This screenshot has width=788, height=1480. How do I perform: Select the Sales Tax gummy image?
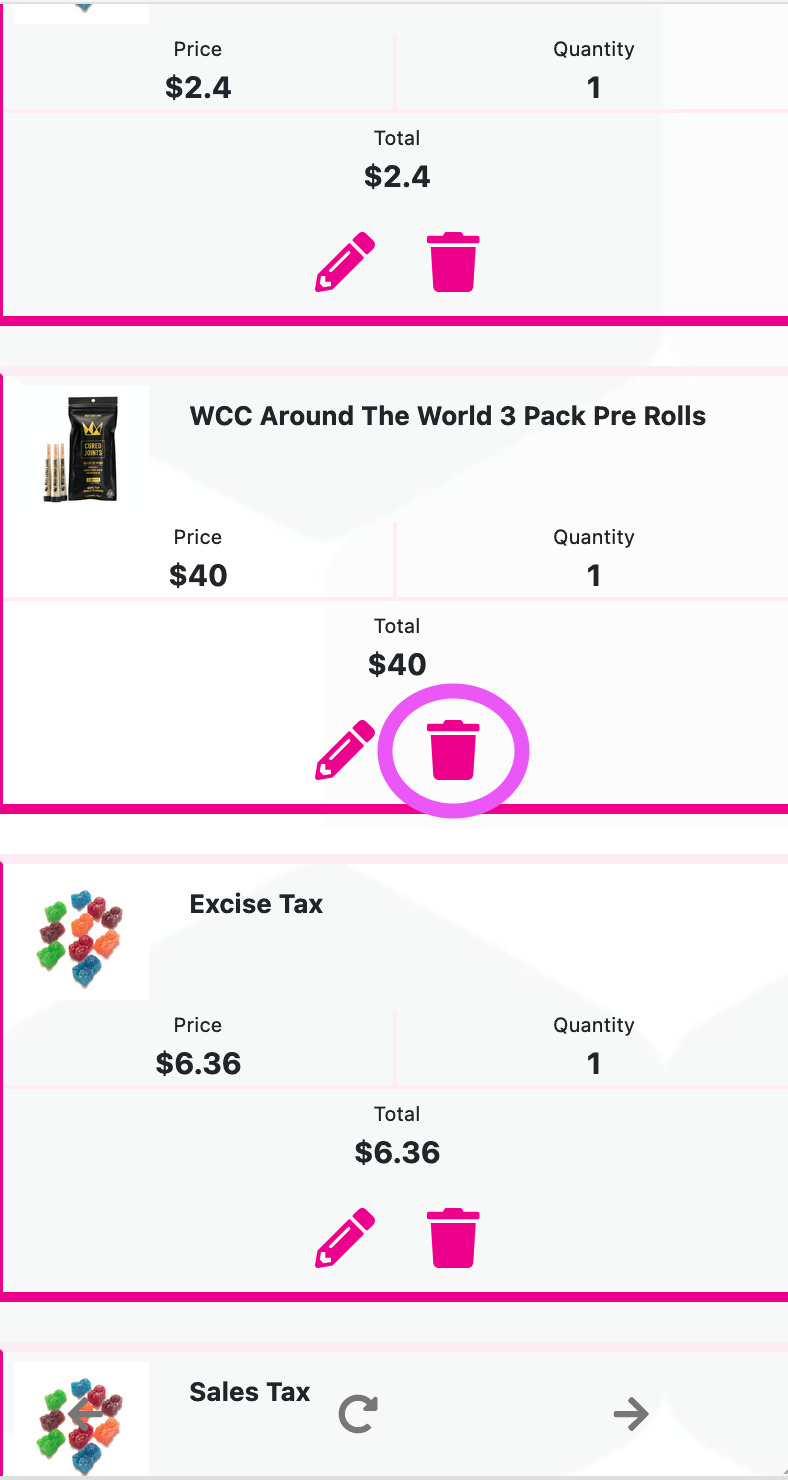click(x=81, y=1421)
